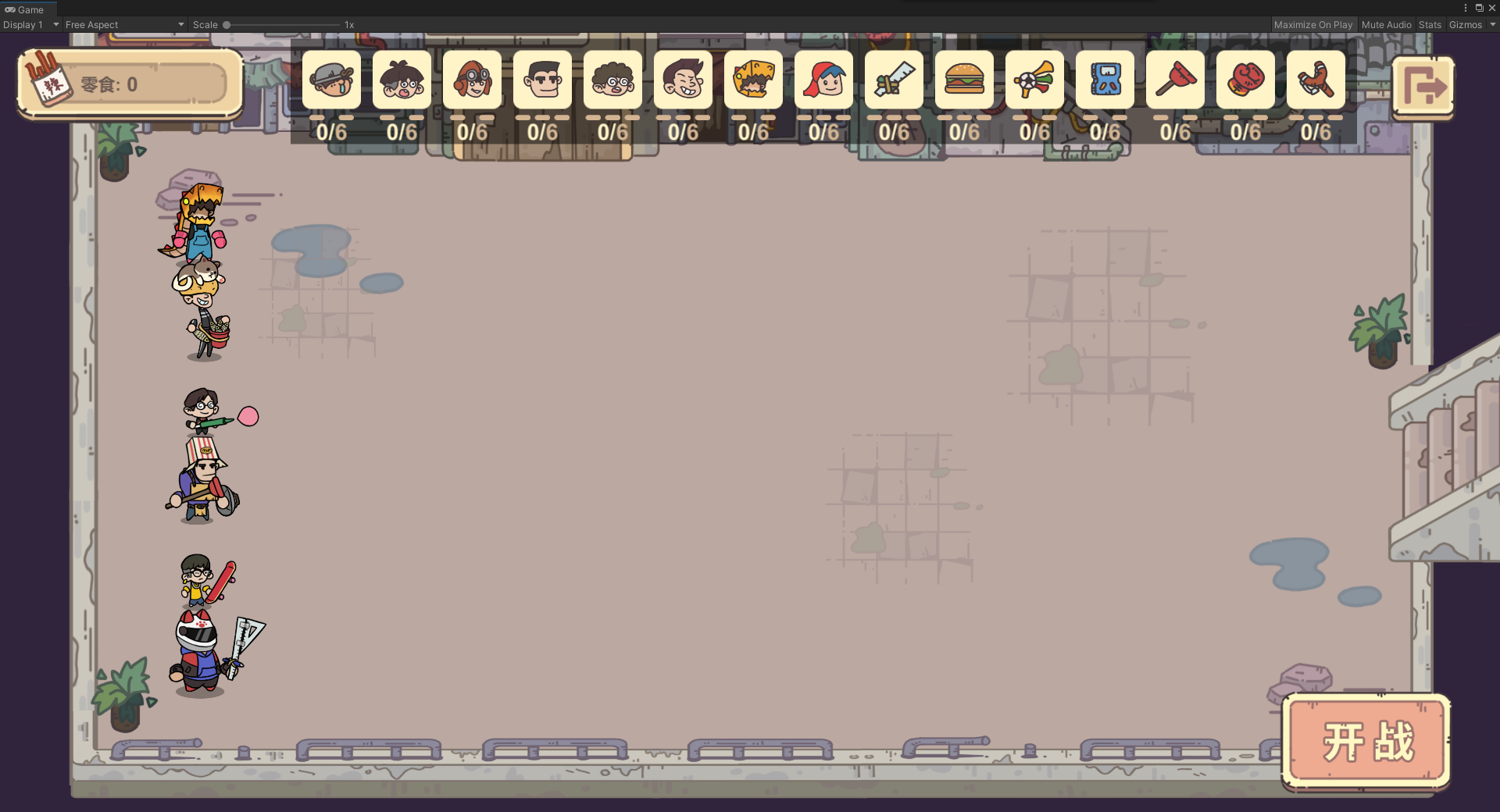The image size is (1500, 812).
Task: Toggle Mute Audio
Action: pos(1386,25)
